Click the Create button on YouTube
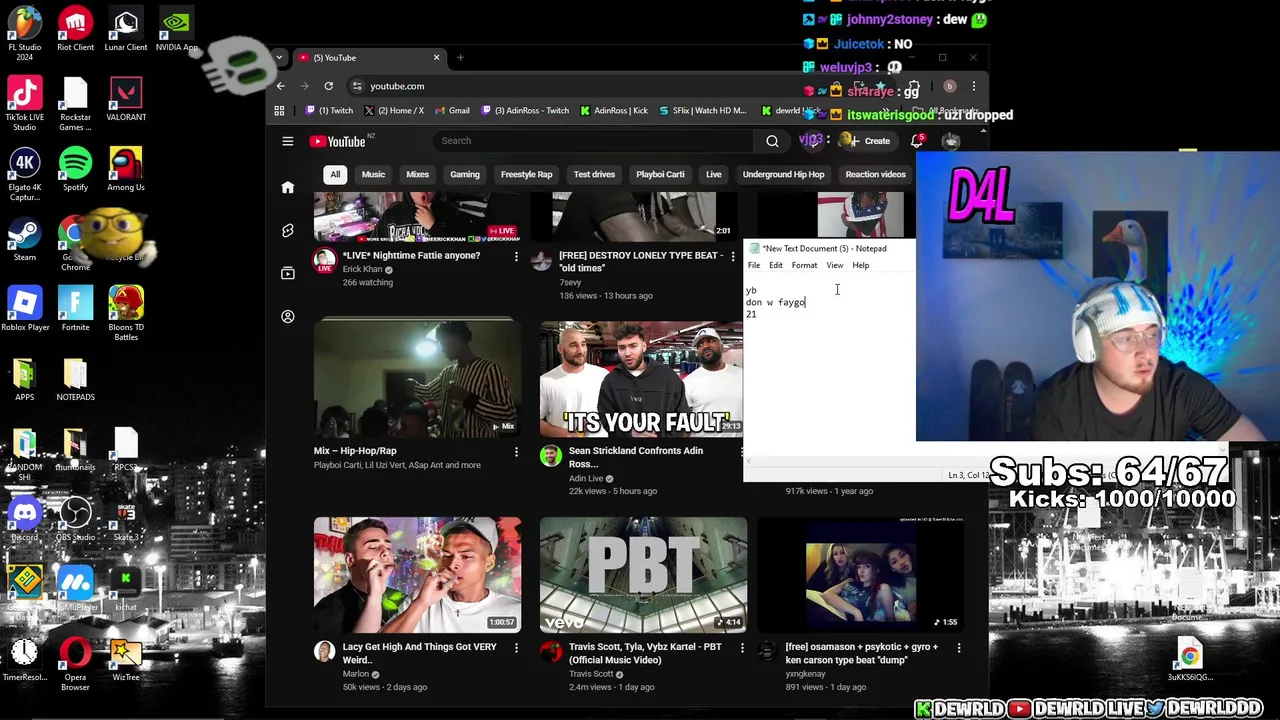Image resolution: width=1280 pixels, height=720 pixels. [x=869, y=141]
